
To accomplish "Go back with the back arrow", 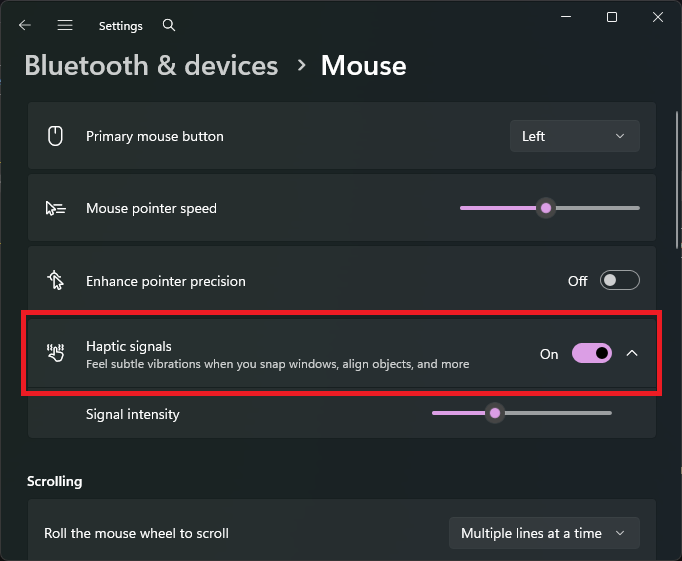I will 25,25.
